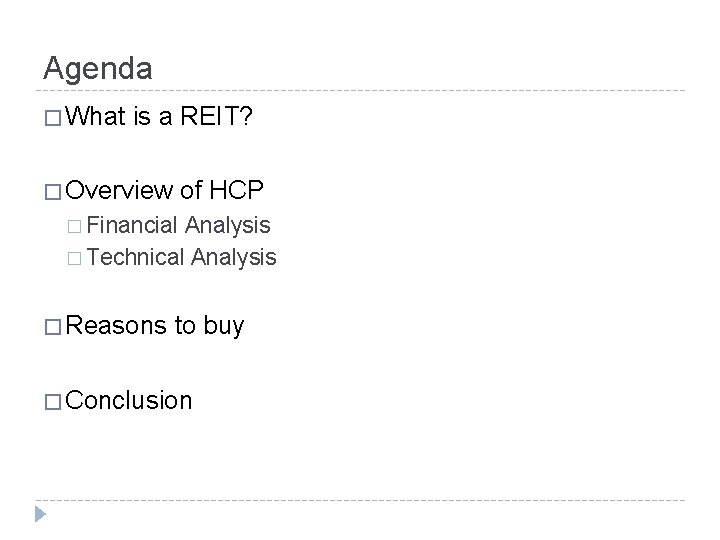The width and height of the screenshot is (720, 540).
Task: Click the word Reasons
Action: point(119,325)
